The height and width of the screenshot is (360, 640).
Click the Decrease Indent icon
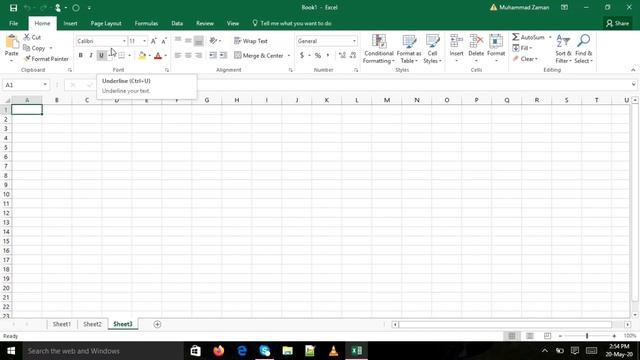[213, 55]
